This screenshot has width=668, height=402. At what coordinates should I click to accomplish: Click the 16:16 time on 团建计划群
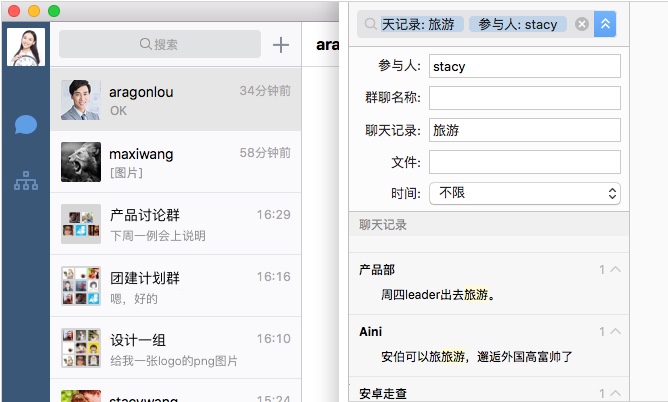click(x=274, y=276)
